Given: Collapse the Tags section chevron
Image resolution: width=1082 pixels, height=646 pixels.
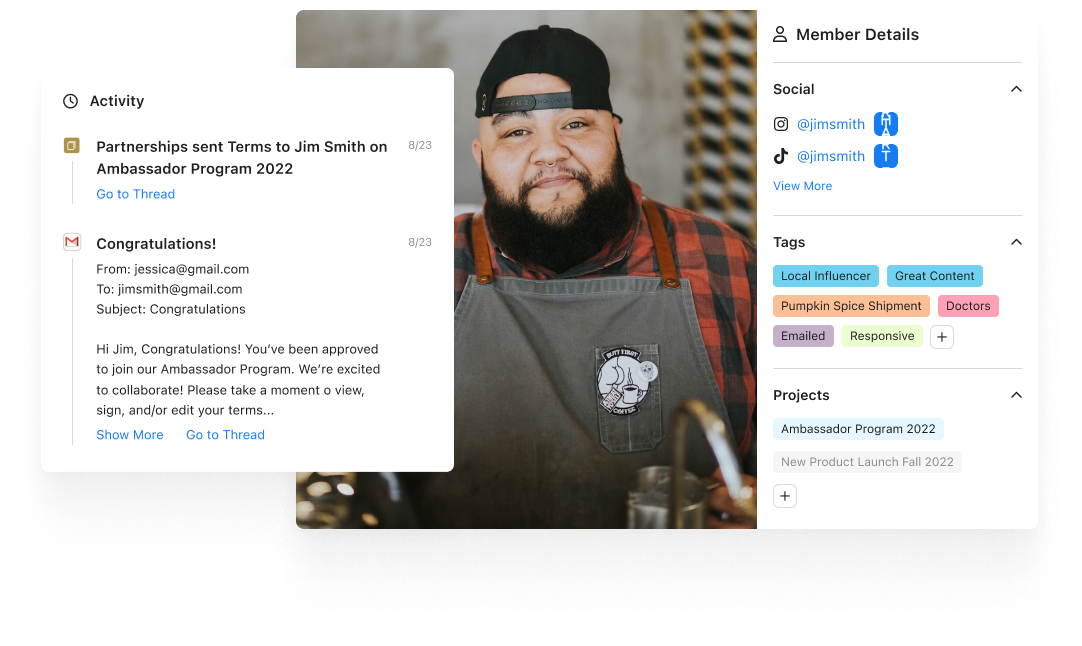Looking at the screenshot, I should click(x=1016, y=242).
